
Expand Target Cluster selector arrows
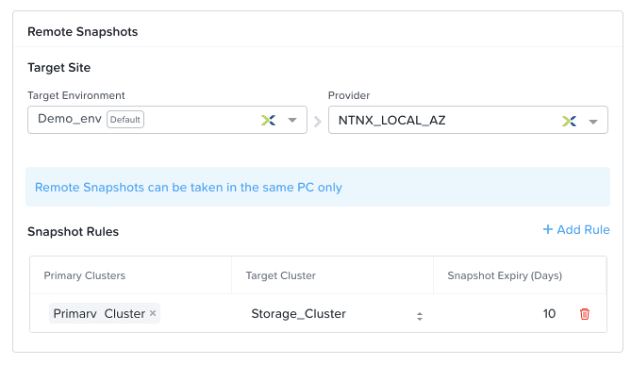point(420,316)
